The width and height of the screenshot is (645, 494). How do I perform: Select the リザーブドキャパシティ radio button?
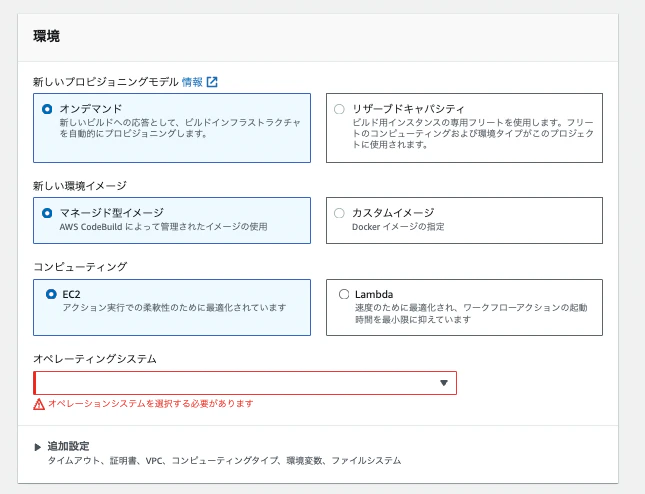point(339,109)
